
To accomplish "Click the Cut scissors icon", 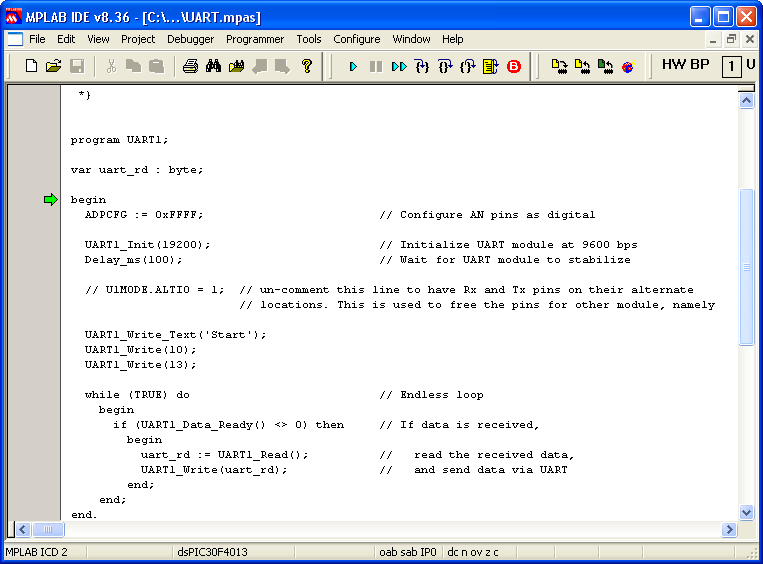I will tap(111, 66).
